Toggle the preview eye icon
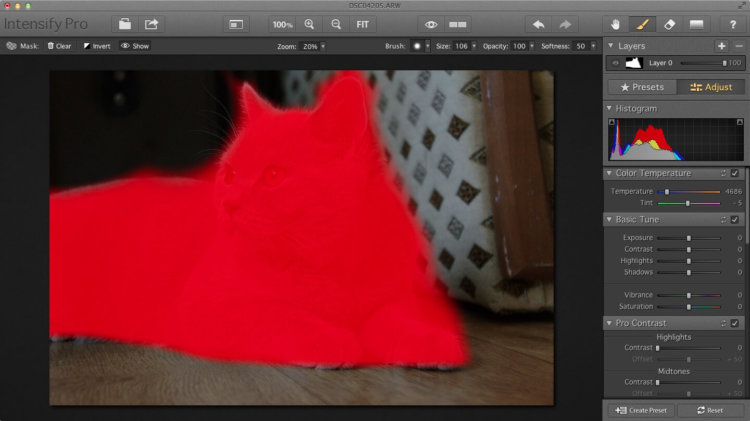This screenshot has width=750, height=421. tap(431, 24)
